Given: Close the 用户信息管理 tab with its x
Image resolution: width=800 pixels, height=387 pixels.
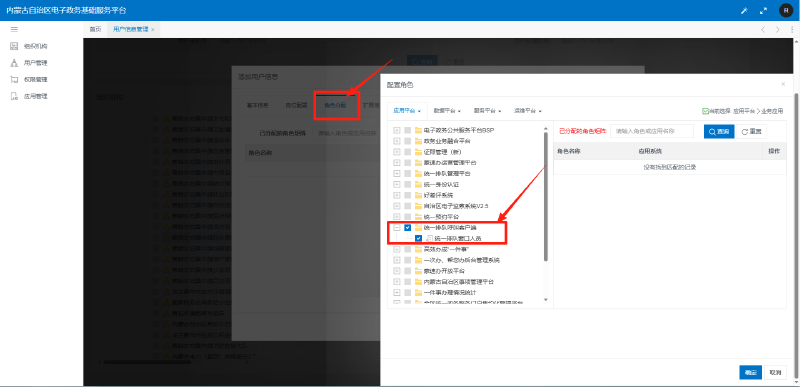Looking at the screenshot, I should (153, 30).
